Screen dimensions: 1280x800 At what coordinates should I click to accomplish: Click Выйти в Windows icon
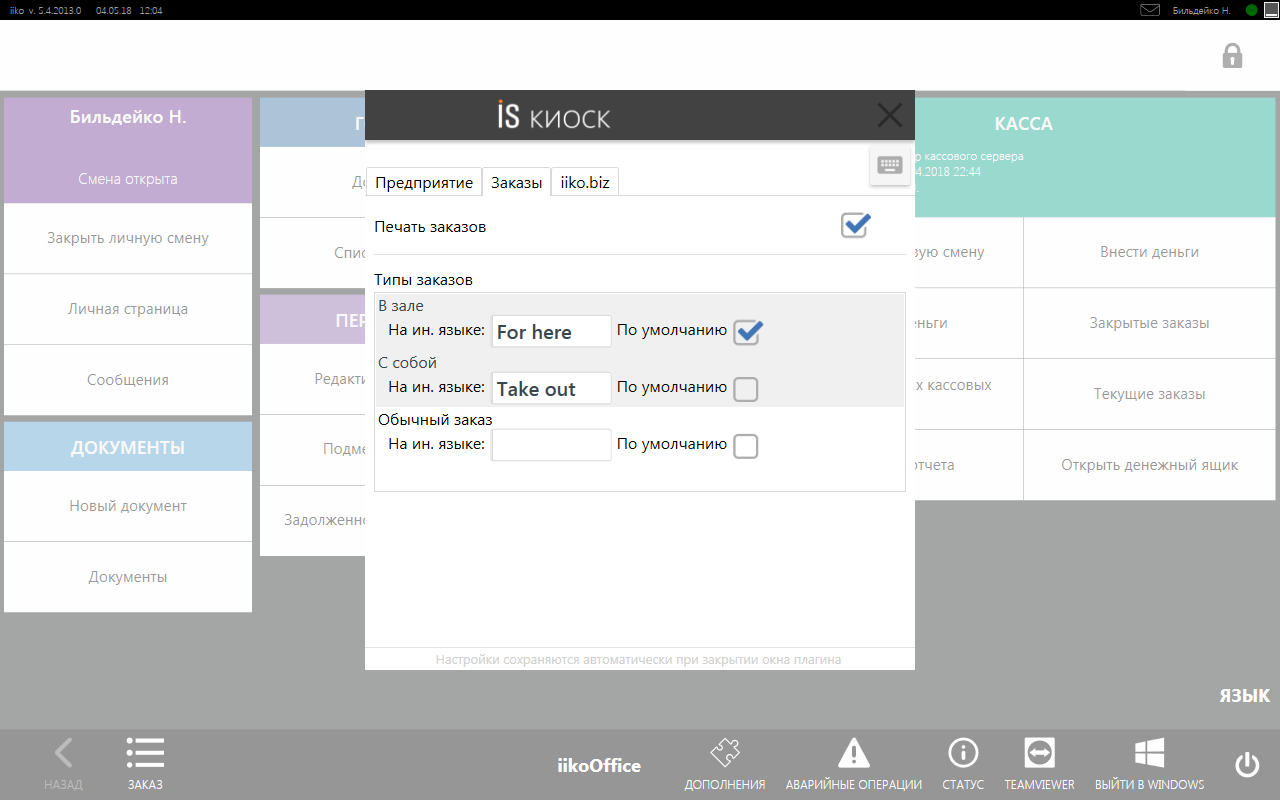coord(1149,765)
